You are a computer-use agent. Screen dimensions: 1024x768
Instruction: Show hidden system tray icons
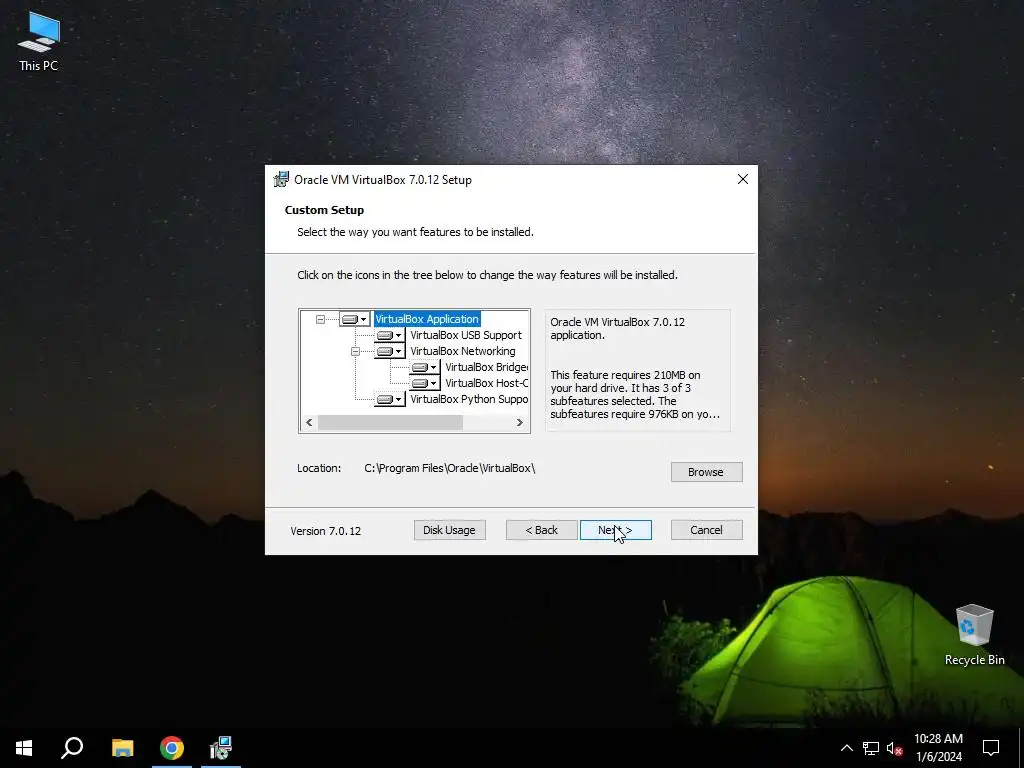846,748
